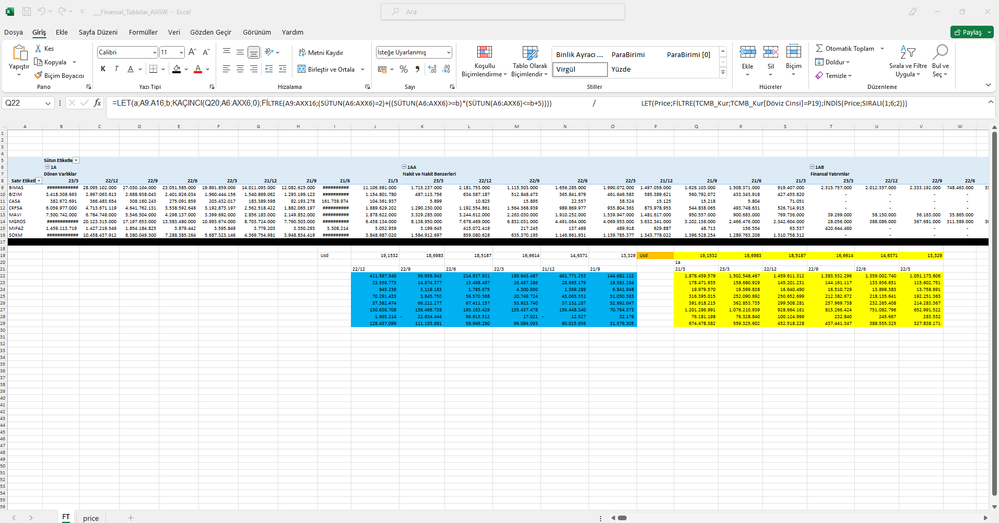
Task: Open Koşullu Biçimlendirme conditional formatting
Action: pos(484,61)
